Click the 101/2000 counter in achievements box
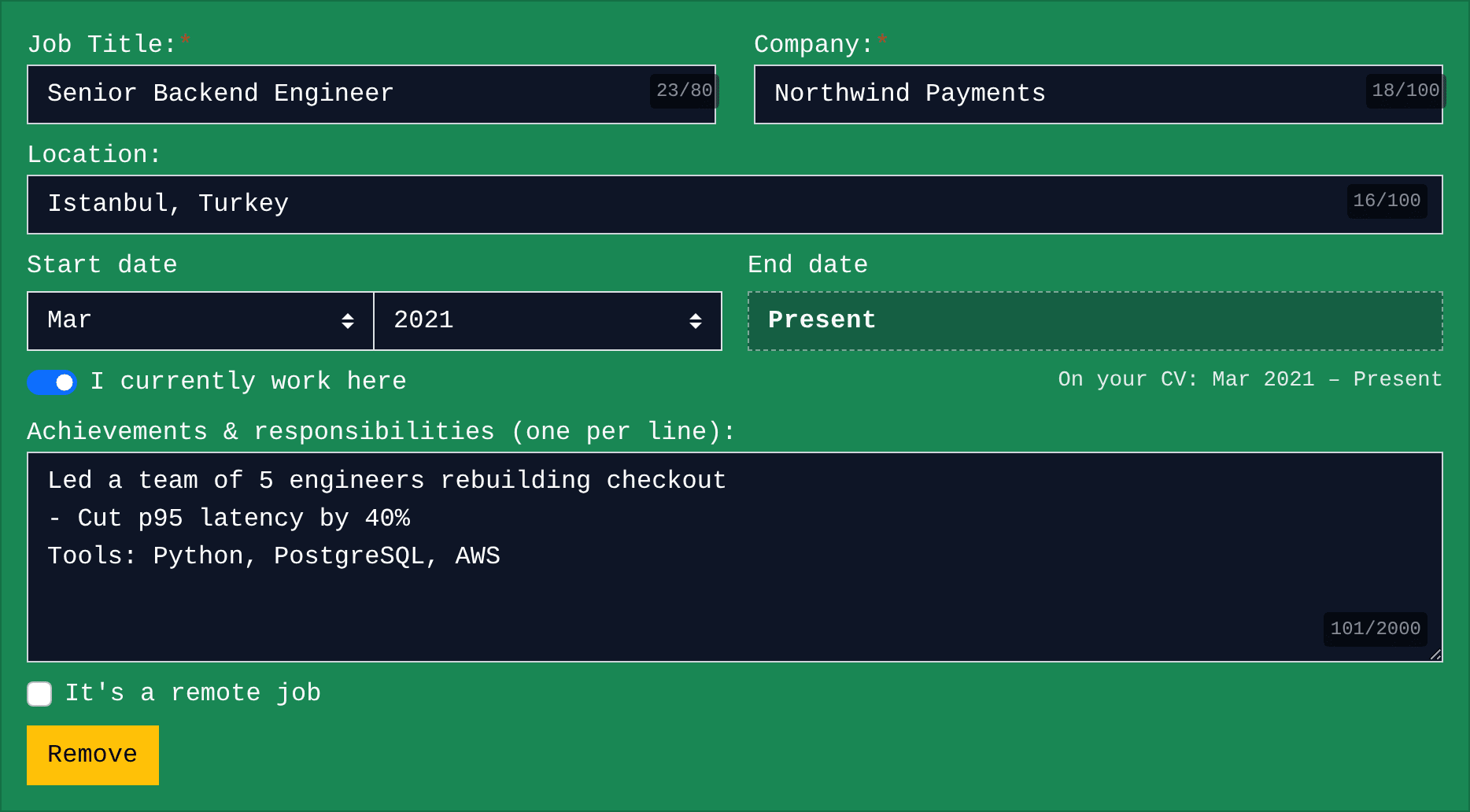Screen dimensions: 1470x812 (1375, 629)
